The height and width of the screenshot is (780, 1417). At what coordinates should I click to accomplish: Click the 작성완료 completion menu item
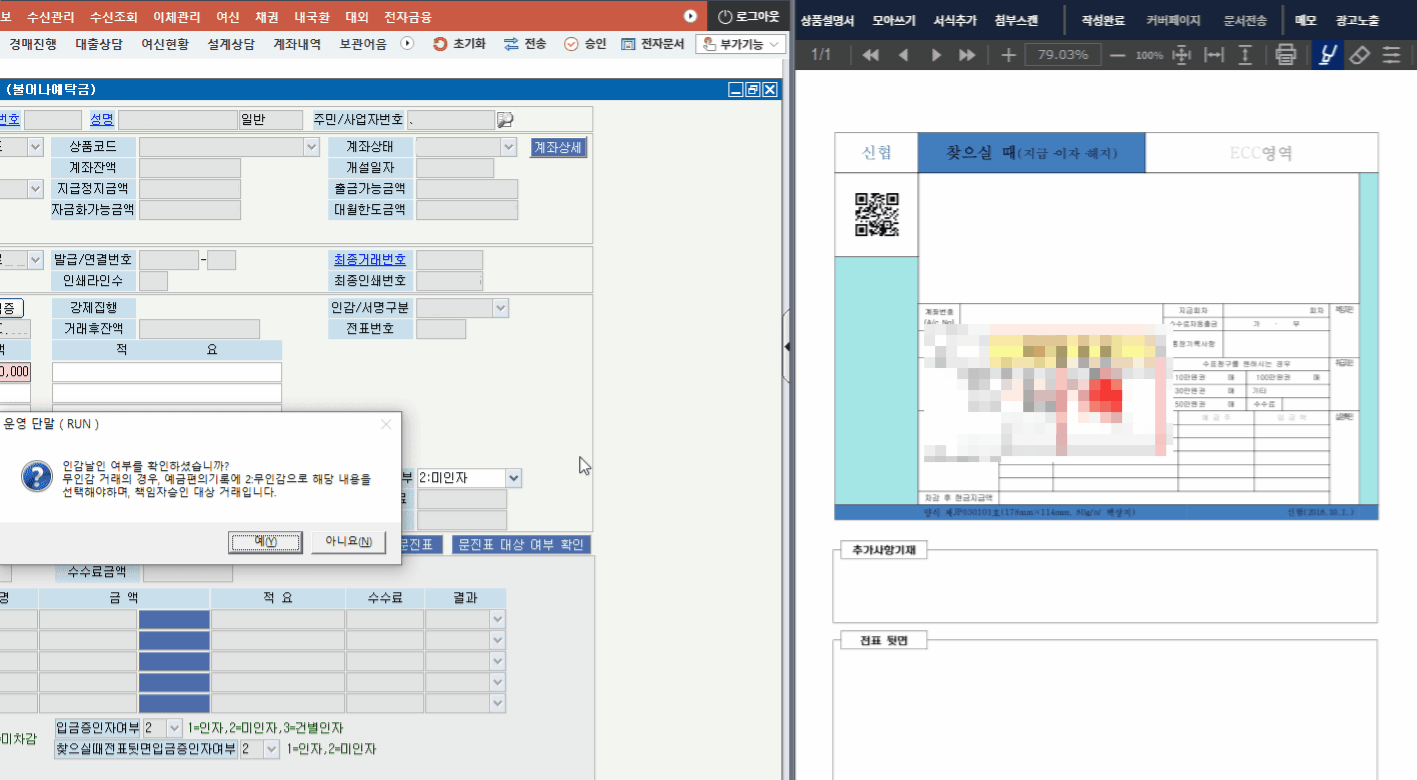(x=1104, y=20)
